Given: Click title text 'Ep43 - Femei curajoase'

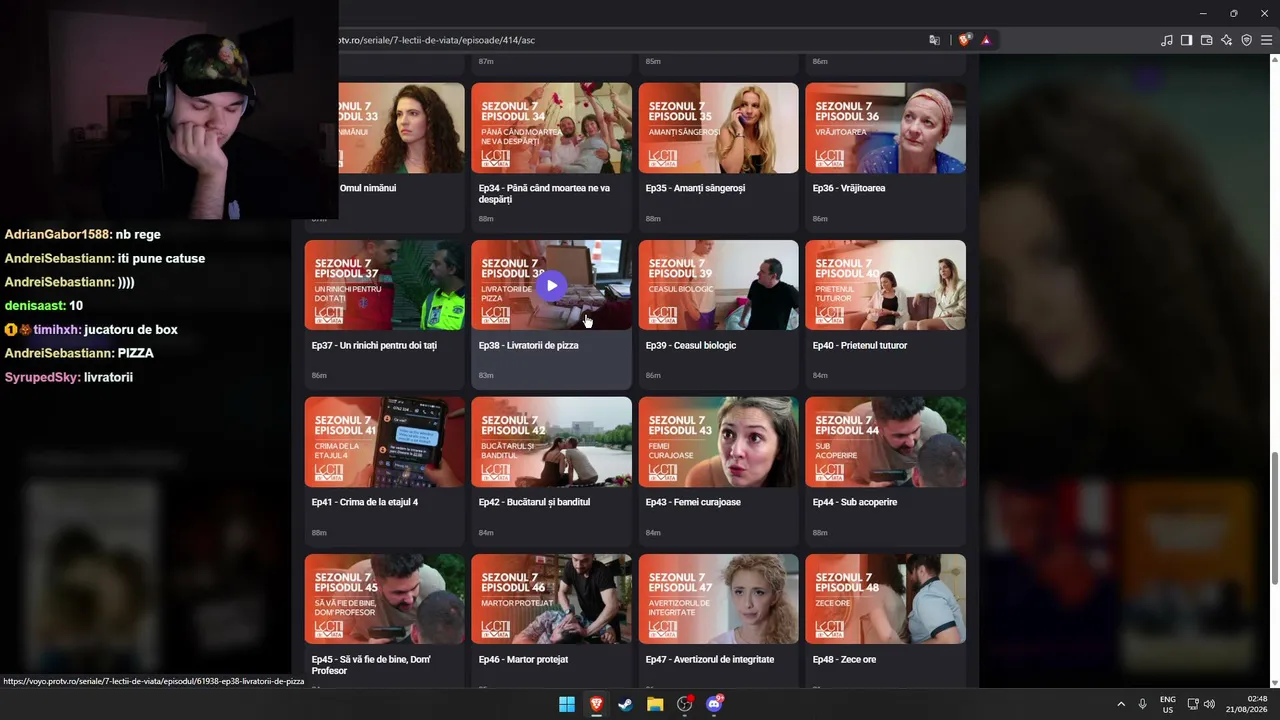Looking at the screenshot, I should [693, 502].
